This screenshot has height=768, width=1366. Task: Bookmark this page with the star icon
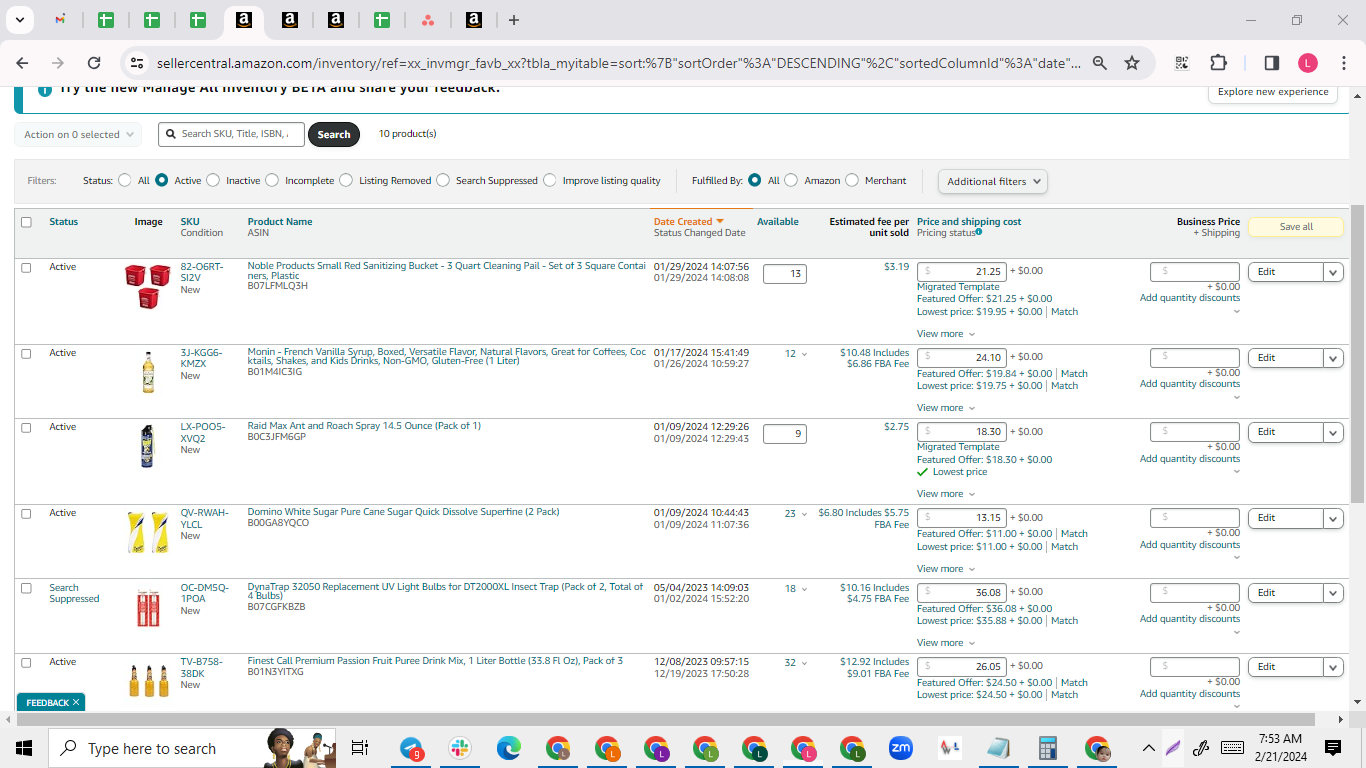tap(1132, 63)
